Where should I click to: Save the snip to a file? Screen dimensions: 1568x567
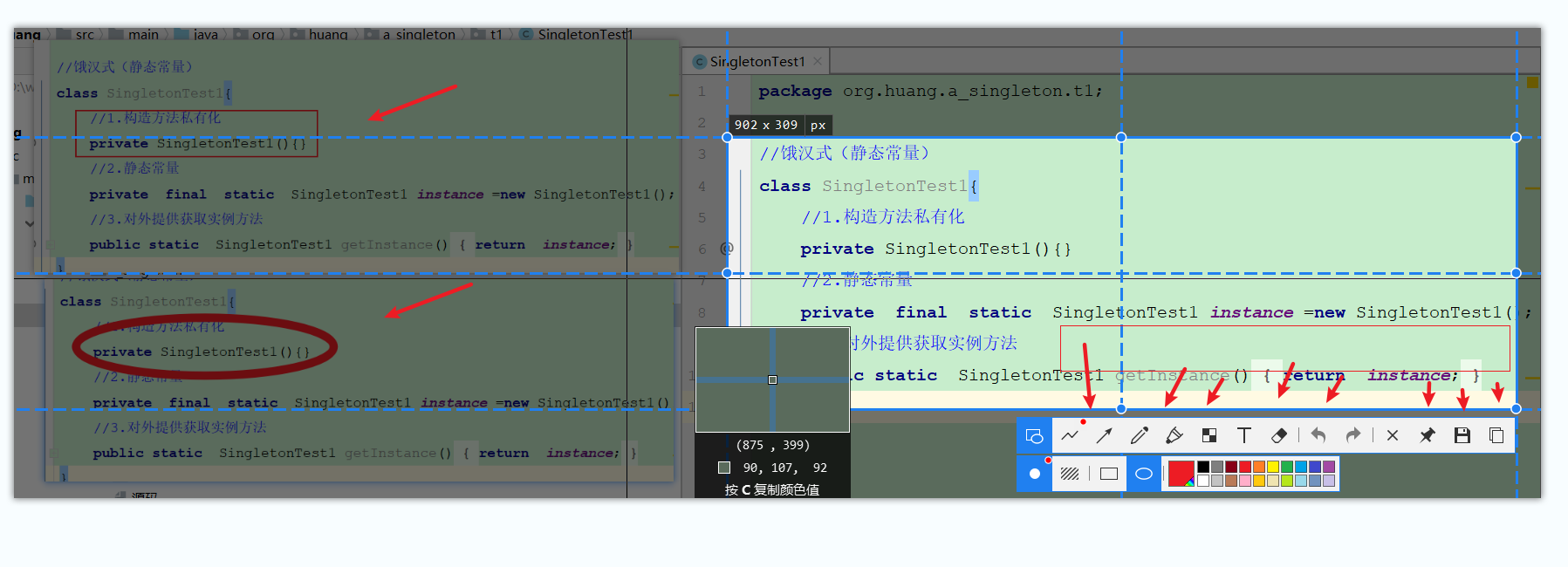(x=1462, y=435)
